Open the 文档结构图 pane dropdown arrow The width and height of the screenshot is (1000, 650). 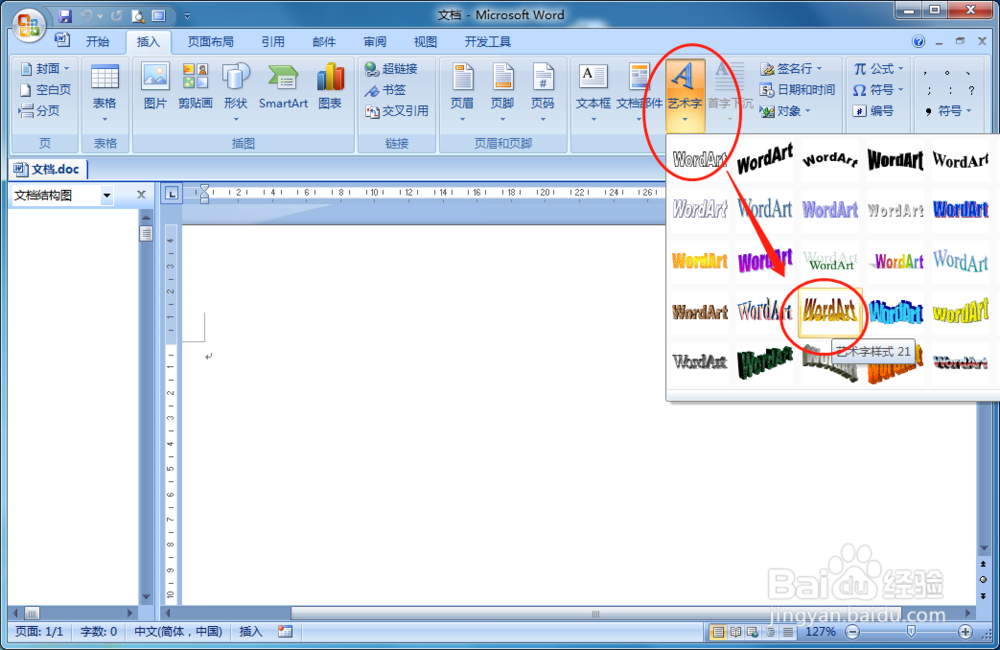pyautogui.click(x=107, y=195)
